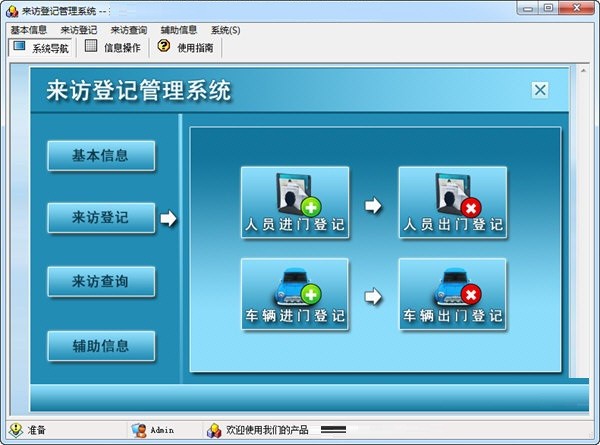Click the Admin status bar text
Screen dimensions: 600x445
[x=162, y=430]
